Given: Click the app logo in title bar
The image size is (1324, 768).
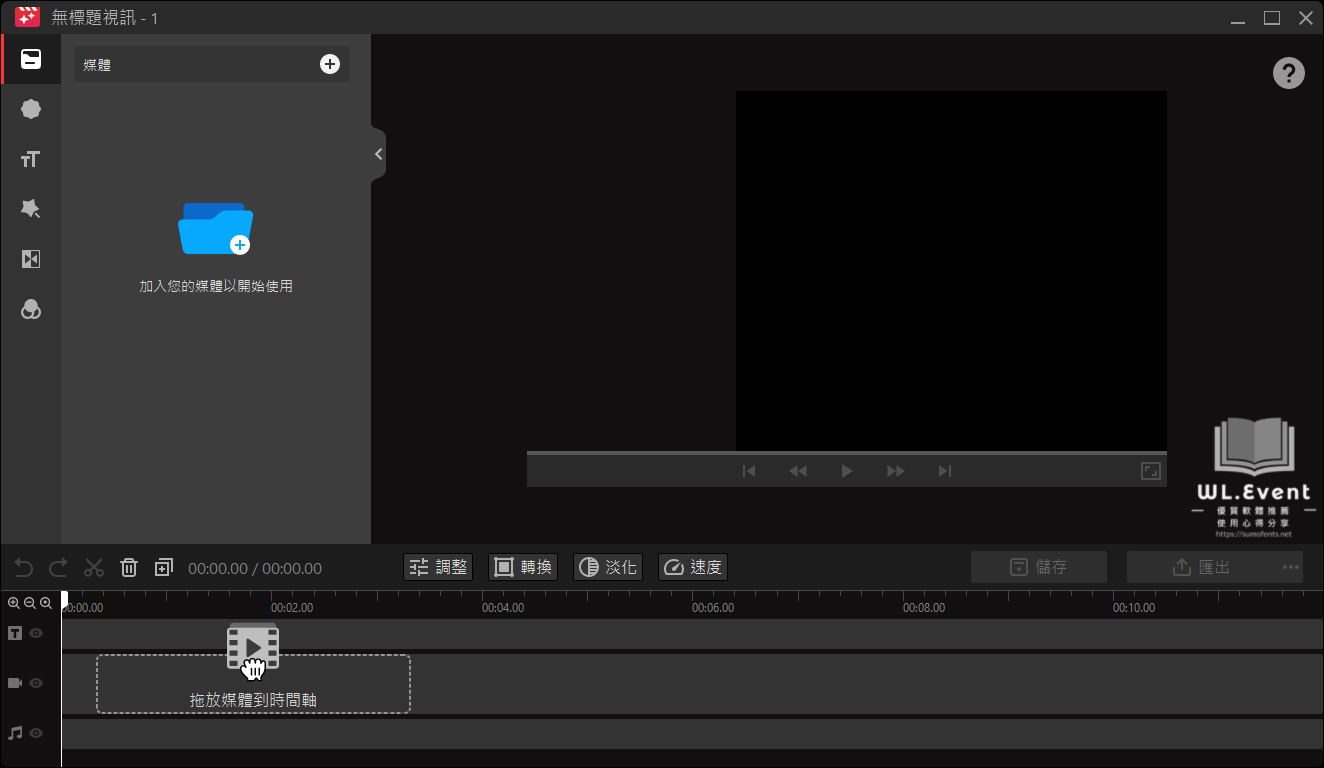Looking at the screenshot, I should pyautogui.click(x=28, y=17).
